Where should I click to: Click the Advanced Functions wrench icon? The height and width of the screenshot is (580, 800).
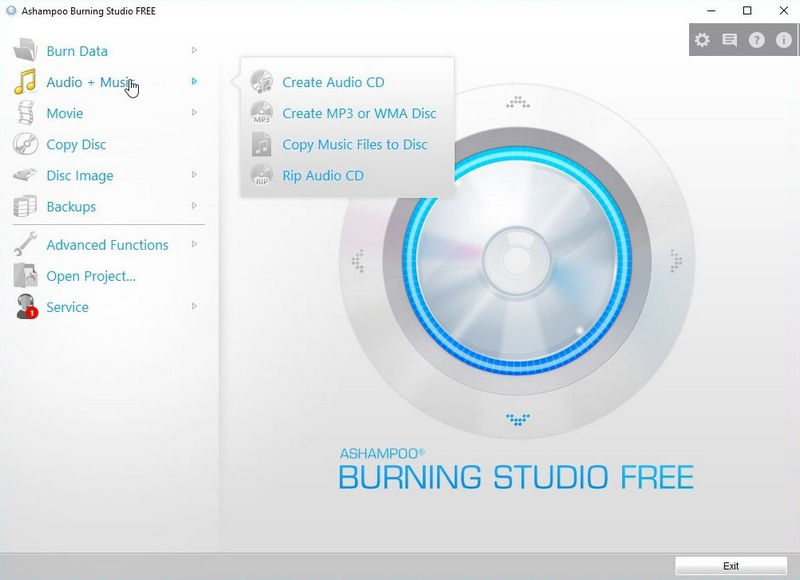click(25, 244)
